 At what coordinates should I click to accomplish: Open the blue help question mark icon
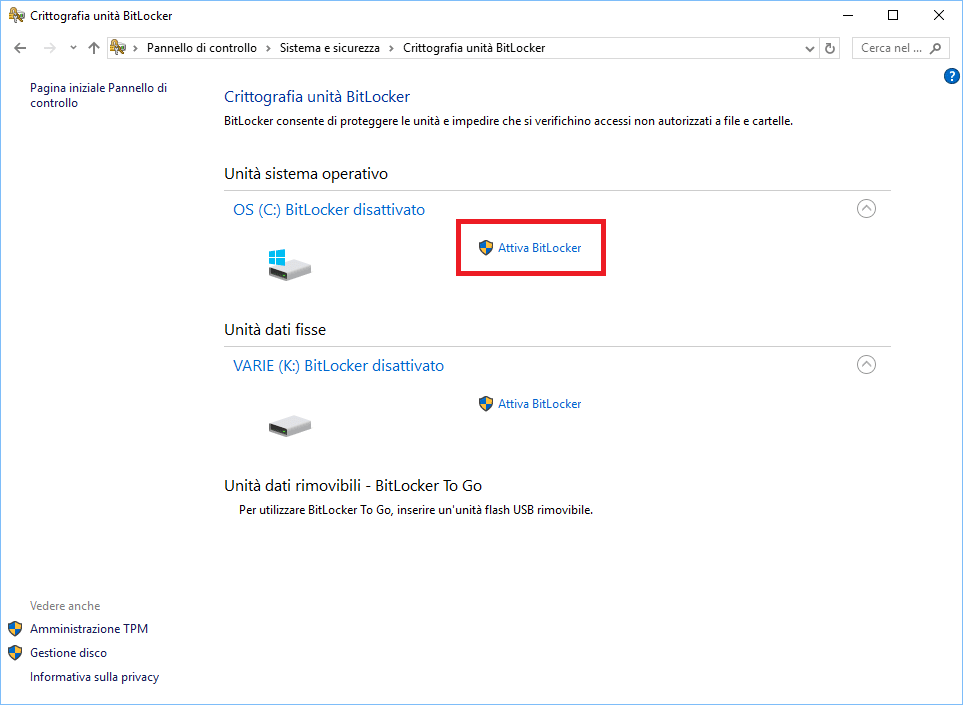(951, 77)
